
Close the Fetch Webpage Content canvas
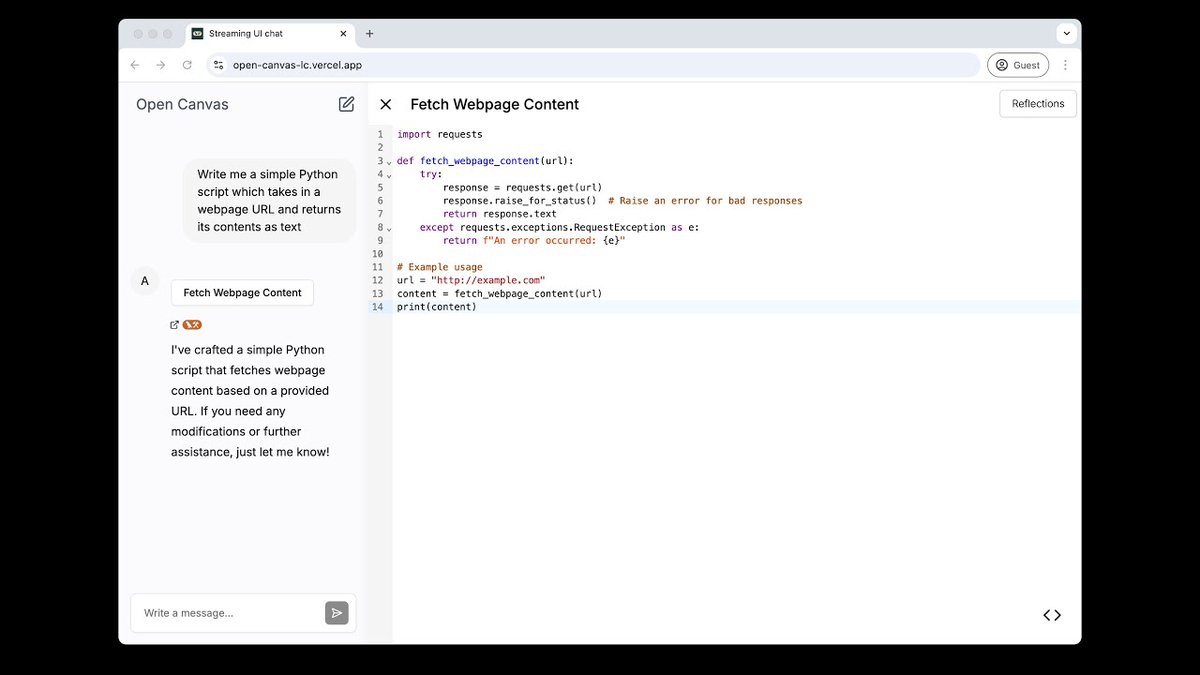(x=386, y=104)
